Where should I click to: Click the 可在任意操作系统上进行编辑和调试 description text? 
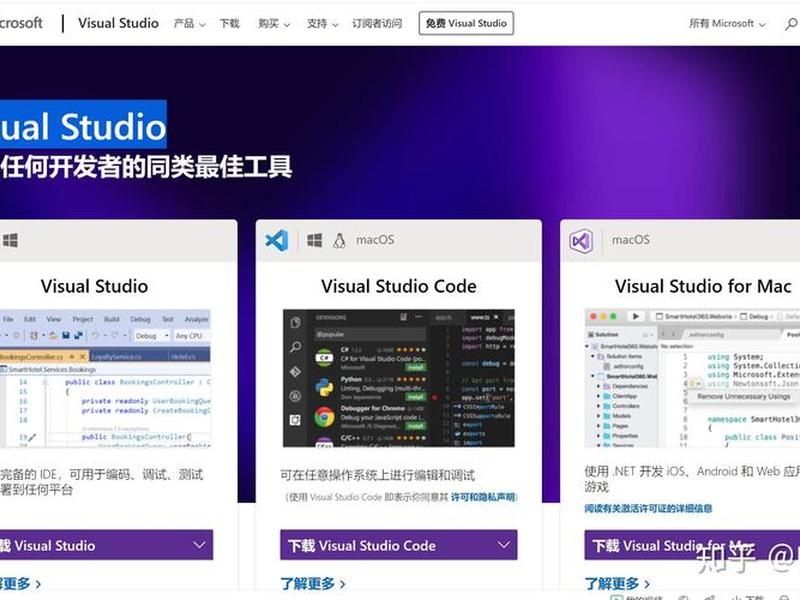pos(378,476)
